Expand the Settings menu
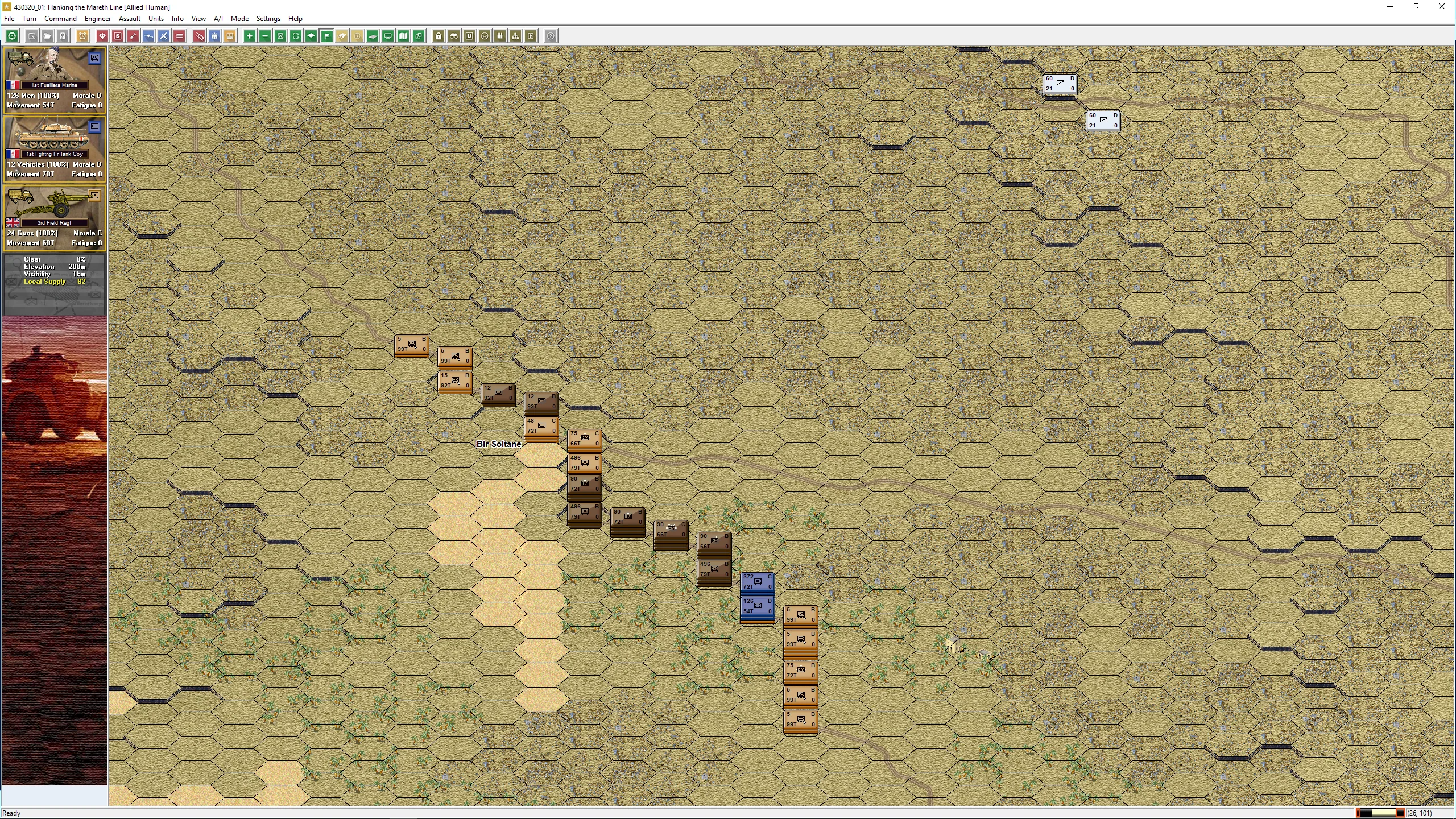Screen dimensions: 1456x819 click(268, 19)
